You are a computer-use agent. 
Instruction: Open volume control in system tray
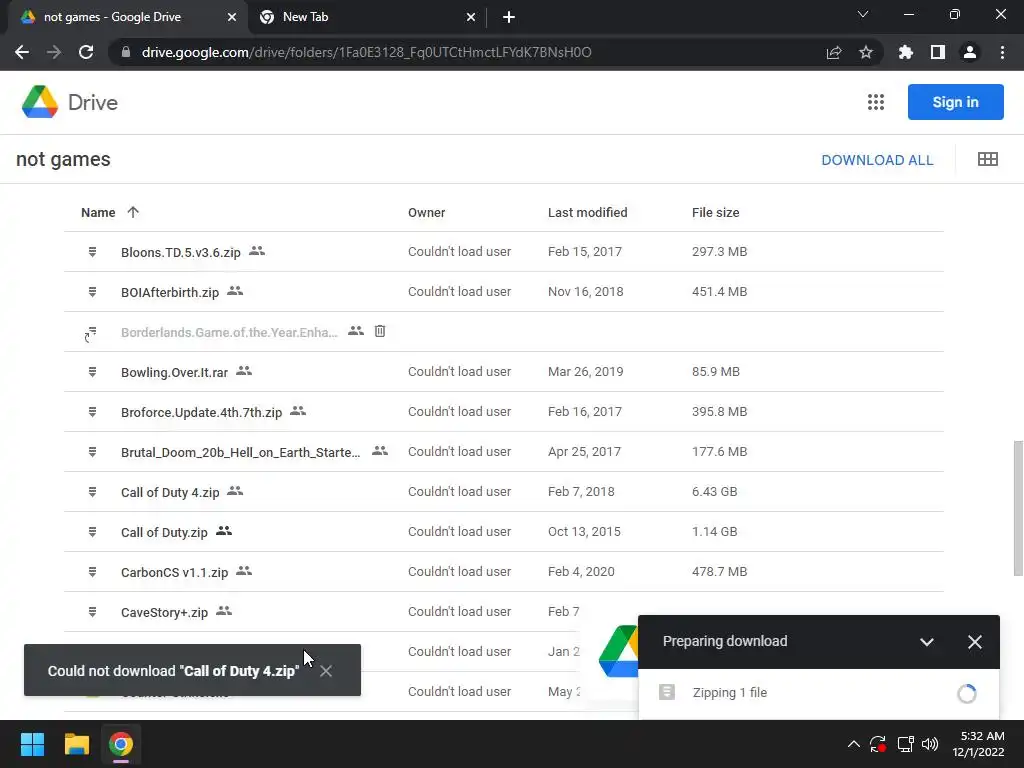tap(930, 744)
